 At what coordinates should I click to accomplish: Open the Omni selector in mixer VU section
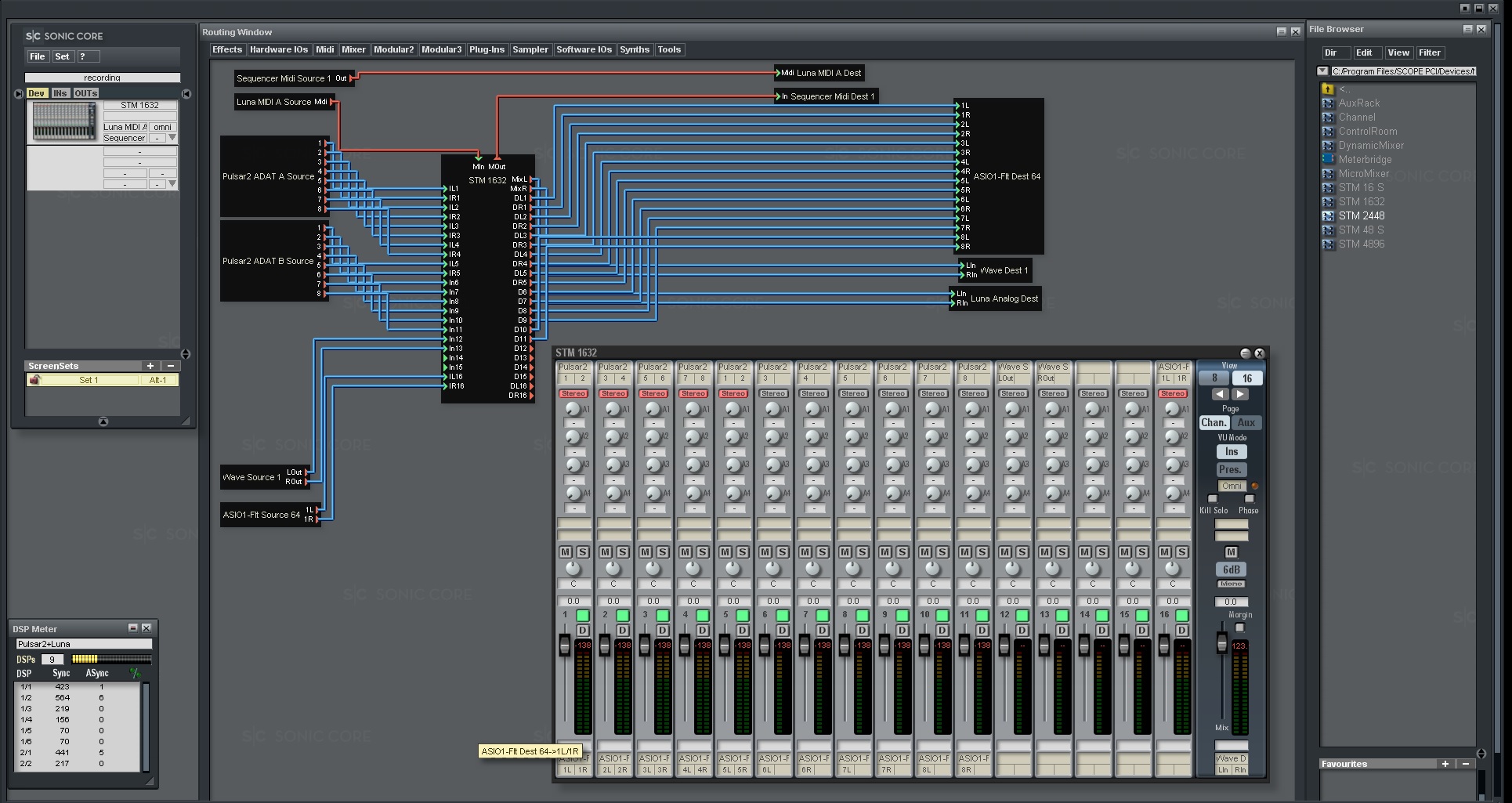pos(1232,486)
